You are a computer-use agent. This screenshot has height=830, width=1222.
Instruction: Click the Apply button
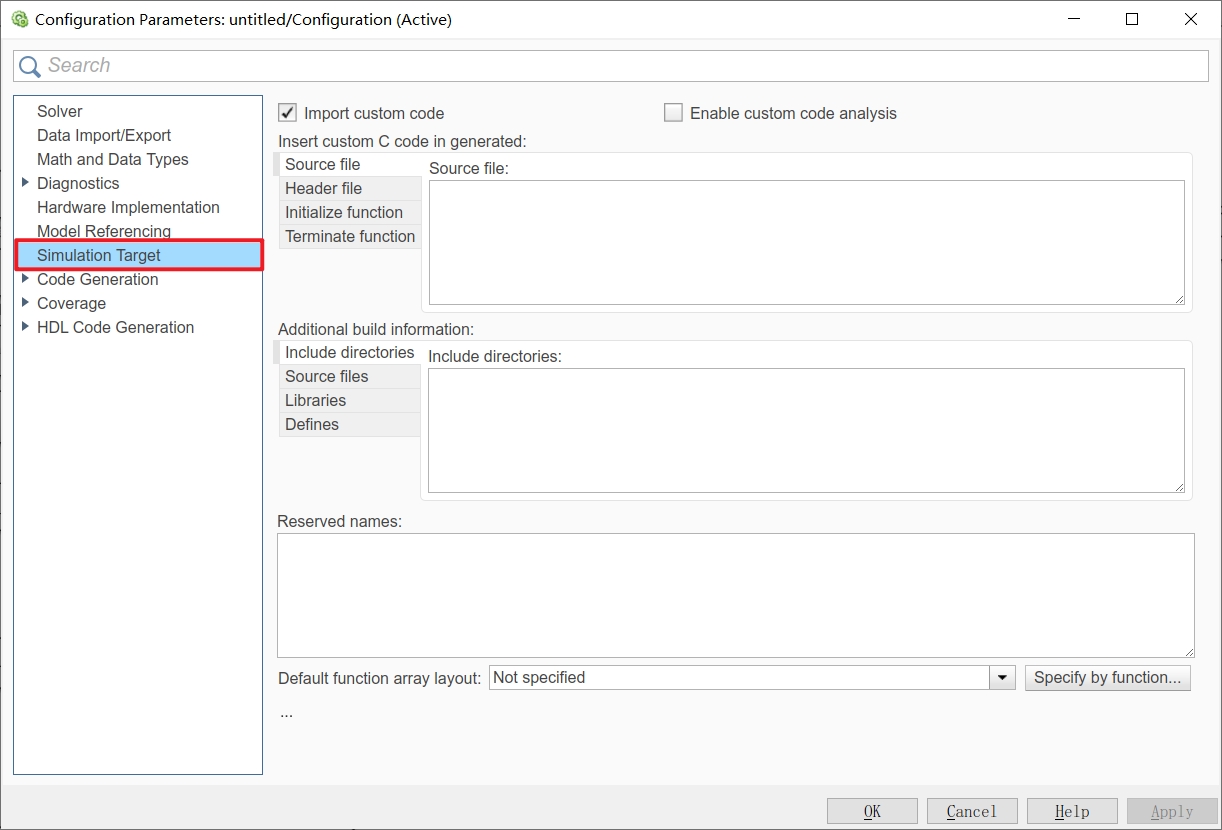coord(1171,810)
